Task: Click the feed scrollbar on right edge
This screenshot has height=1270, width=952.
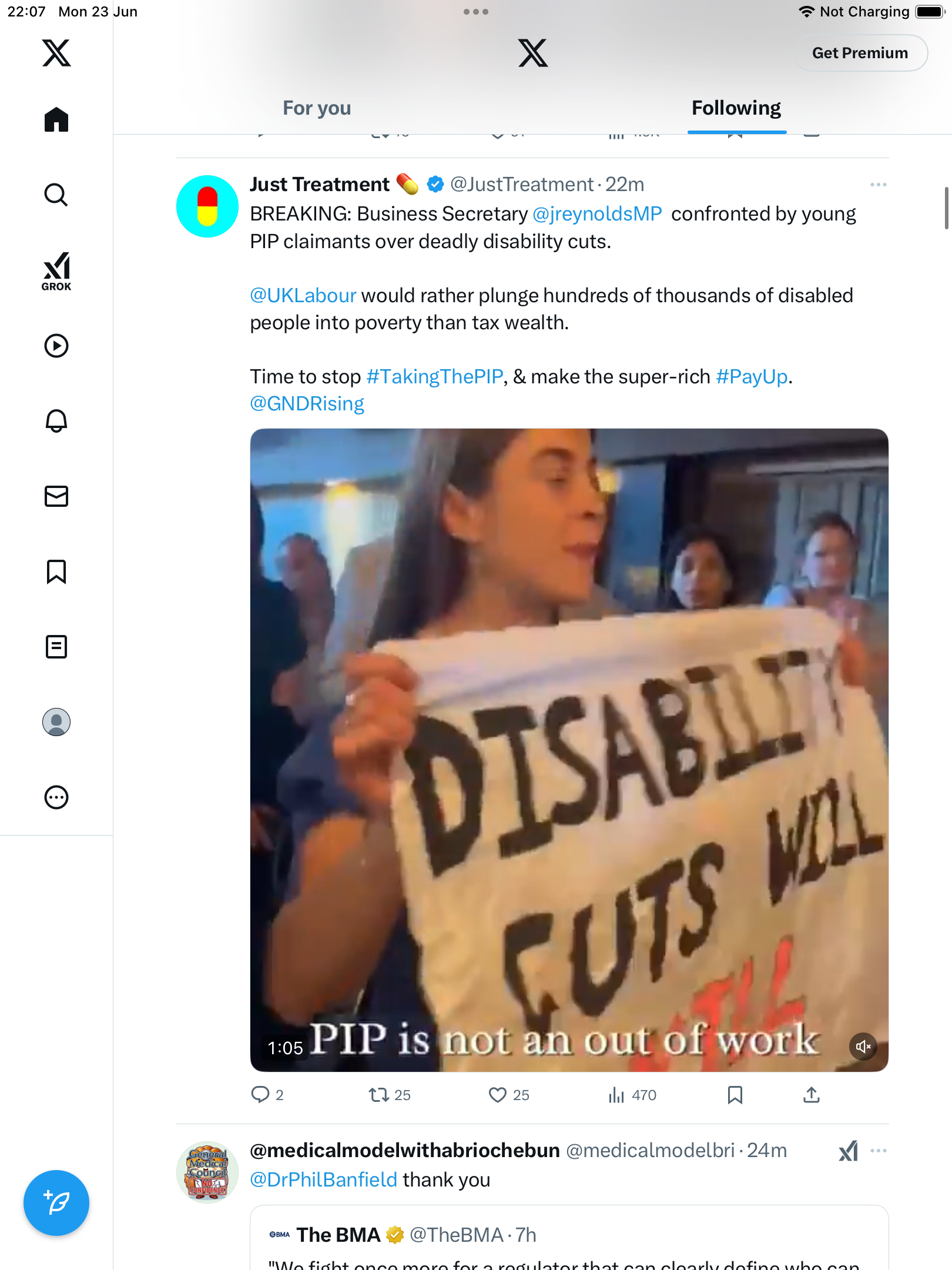Action: [x=946, y=208]
